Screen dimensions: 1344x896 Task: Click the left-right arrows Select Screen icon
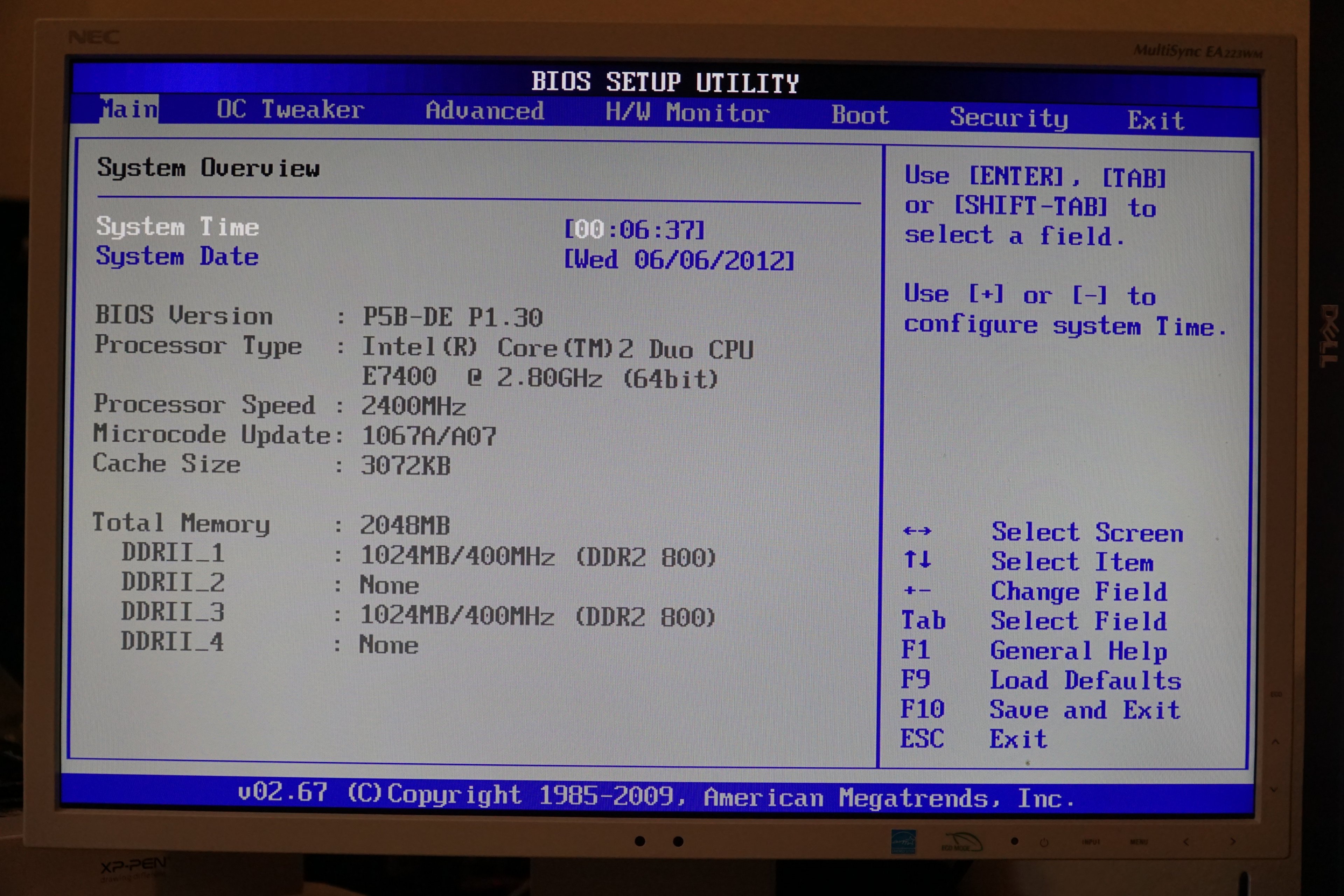coord(917,531)
